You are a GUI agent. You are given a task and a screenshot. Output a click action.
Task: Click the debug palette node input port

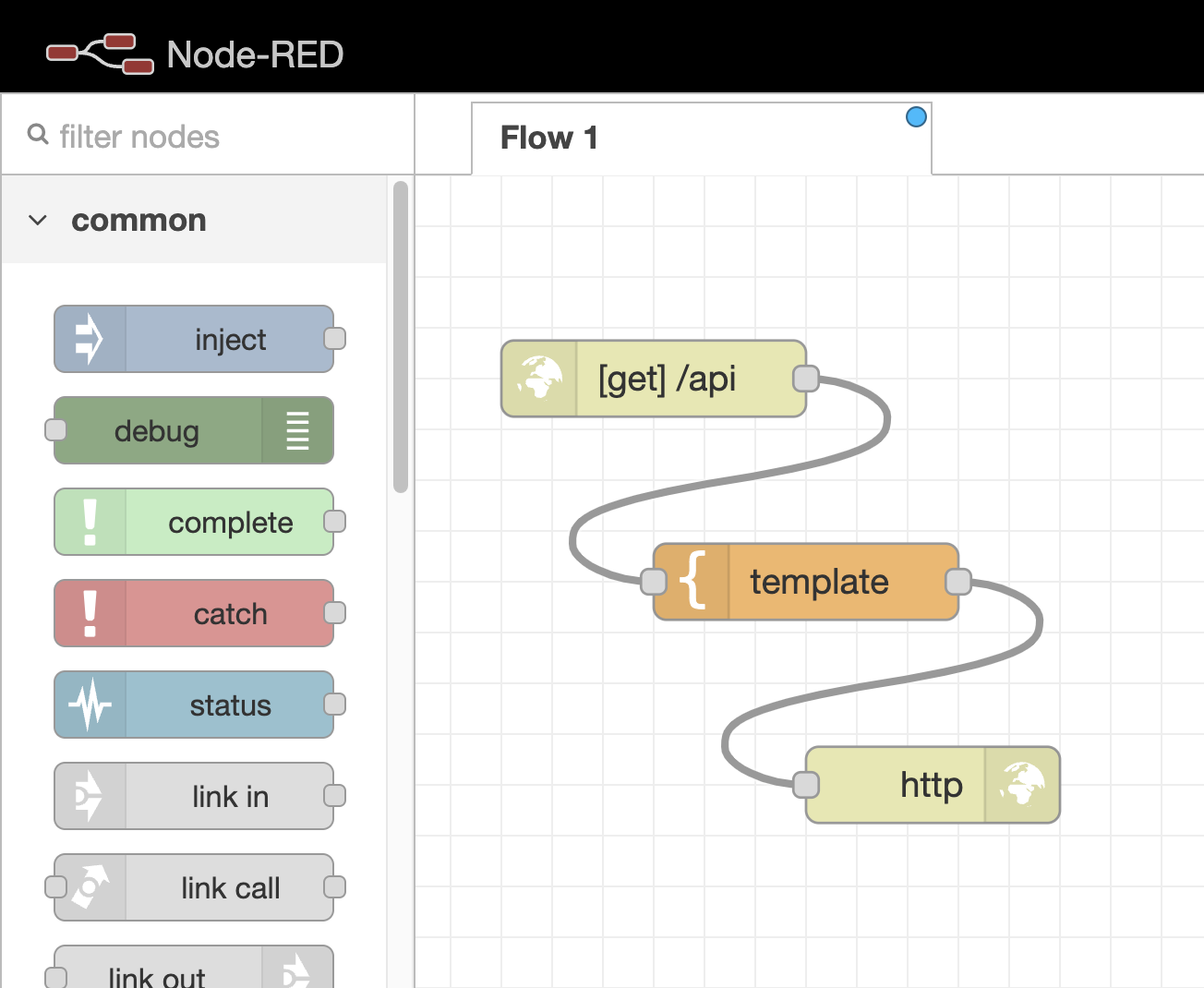[56, 430]
